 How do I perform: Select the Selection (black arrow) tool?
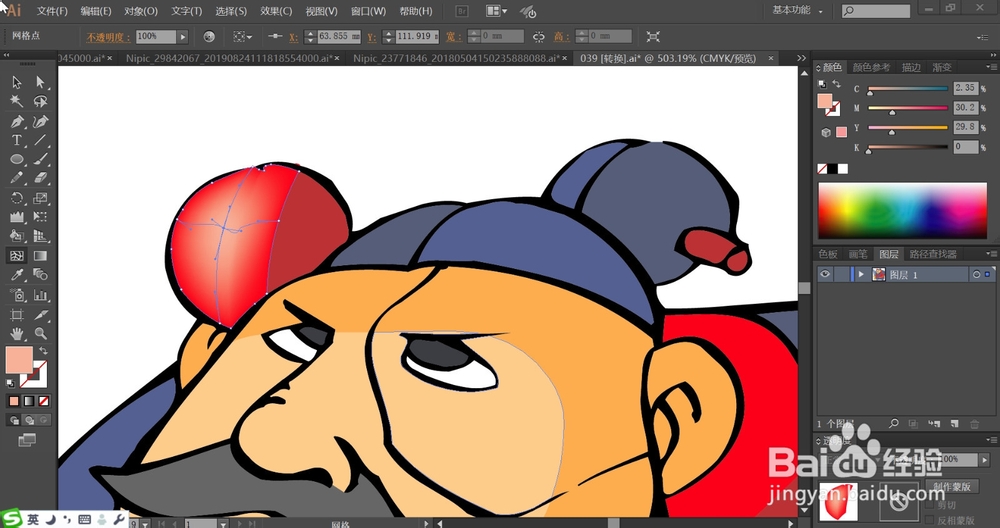click(17, 82)
